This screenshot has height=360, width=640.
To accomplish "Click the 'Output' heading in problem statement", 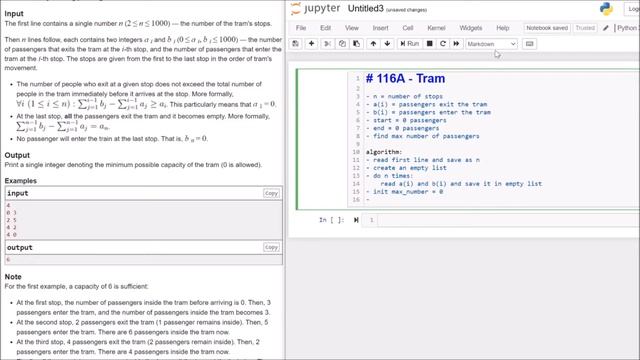I will point(17,155).
